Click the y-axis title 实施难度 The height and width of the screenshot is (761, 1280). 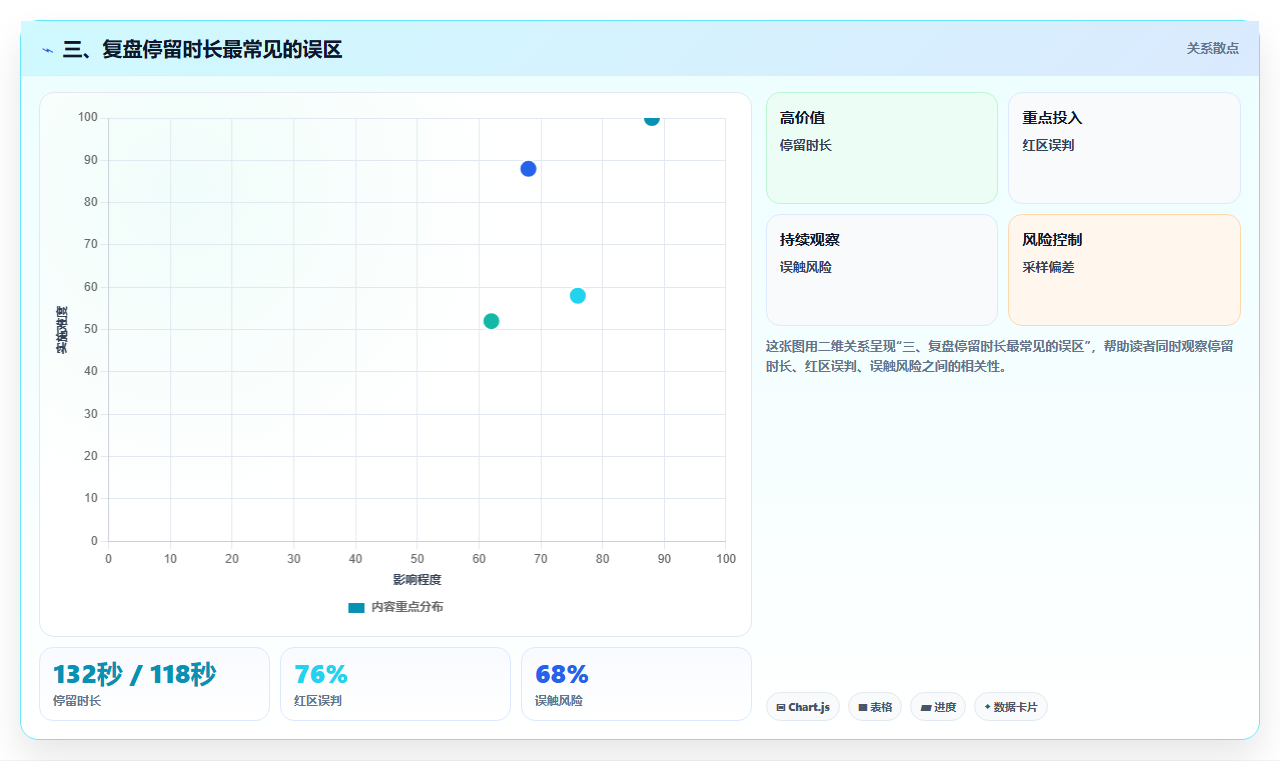click(x=61, y=329)
